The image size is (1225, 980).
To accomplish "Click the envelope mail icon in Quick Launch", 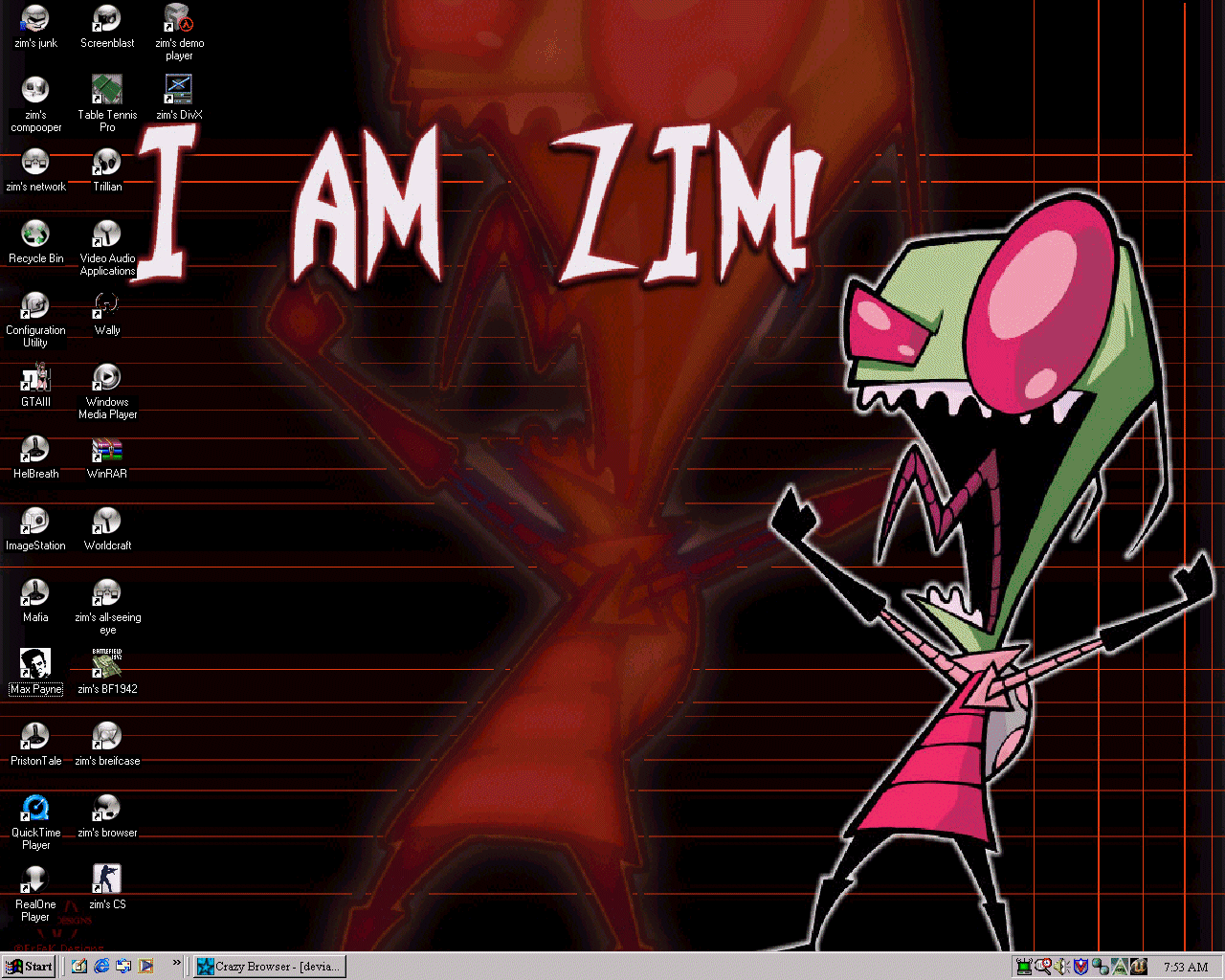I will [123, 967].
